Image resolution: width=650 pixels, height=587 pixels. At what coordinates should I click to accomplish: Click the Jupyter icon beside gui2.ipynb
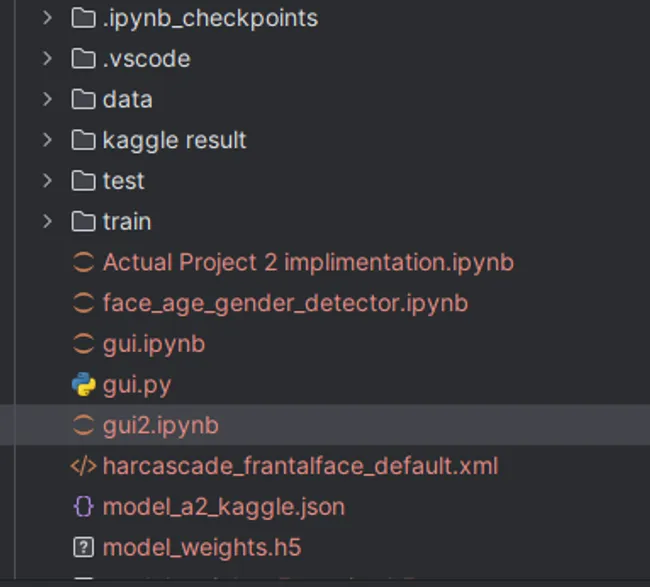click(x=83, y=425)
